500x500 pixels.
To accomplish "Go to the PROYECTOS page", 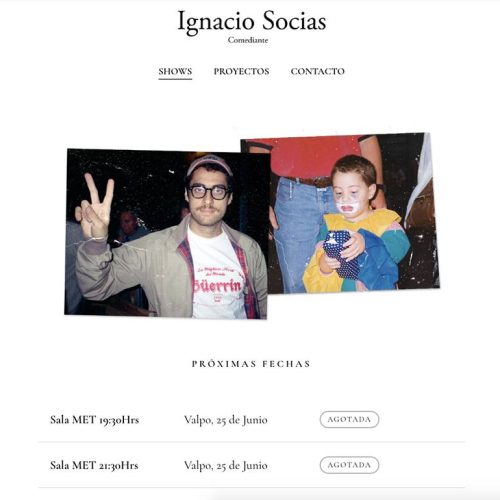I will click(241, 71).
